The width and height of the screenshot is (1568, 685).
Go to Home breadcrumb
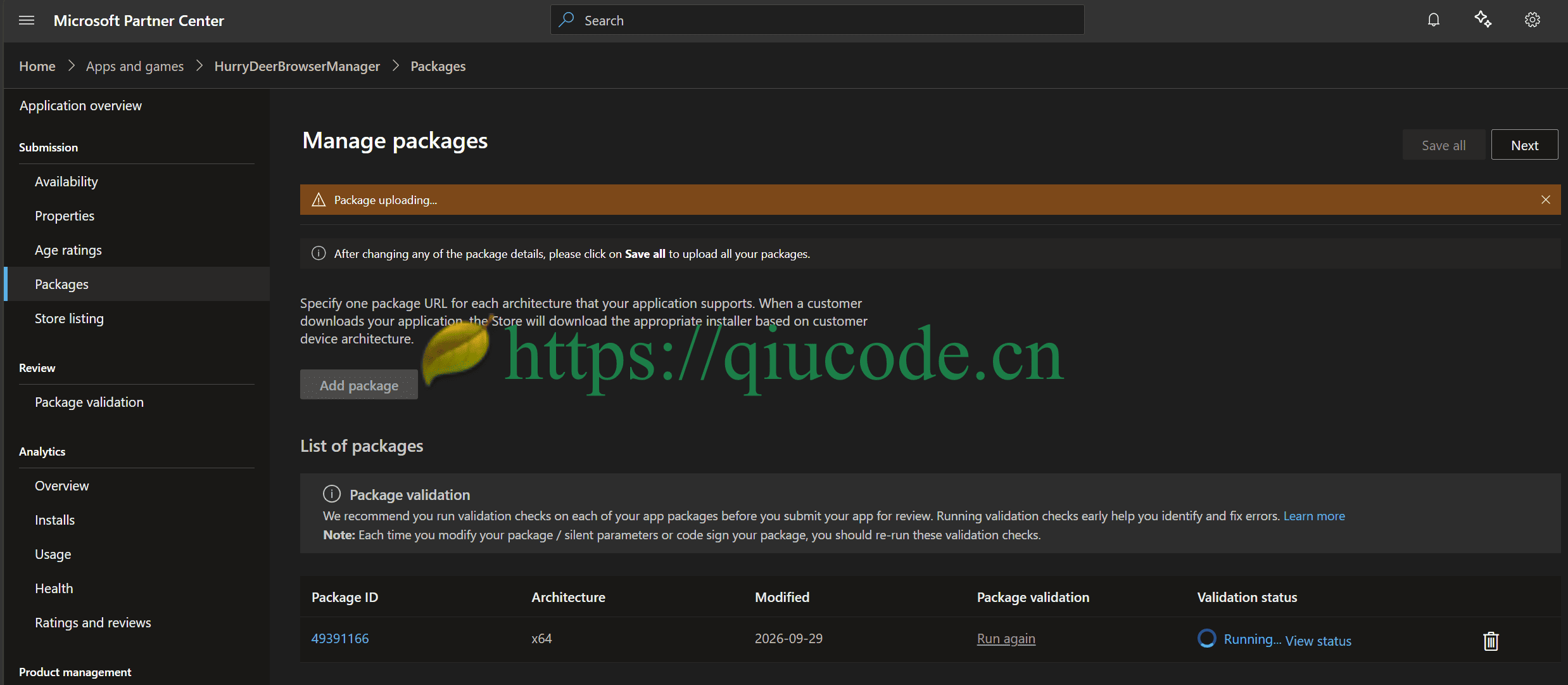[37, 66]
